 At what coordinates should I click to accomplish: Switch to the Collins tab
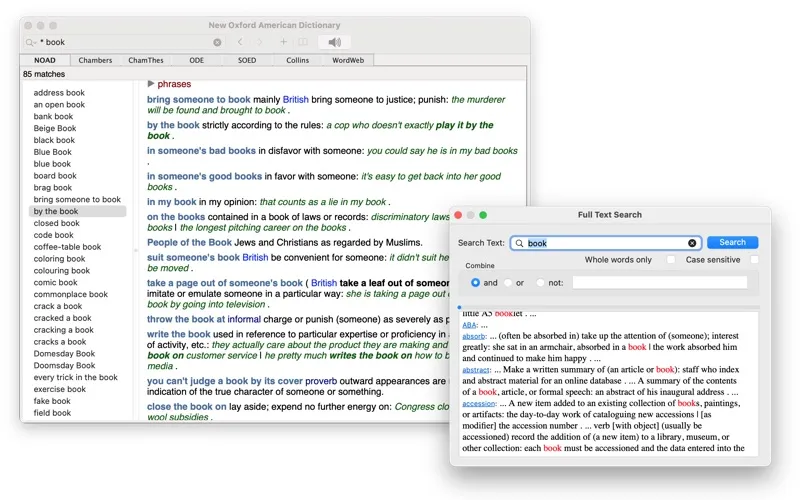pos(297,60)
